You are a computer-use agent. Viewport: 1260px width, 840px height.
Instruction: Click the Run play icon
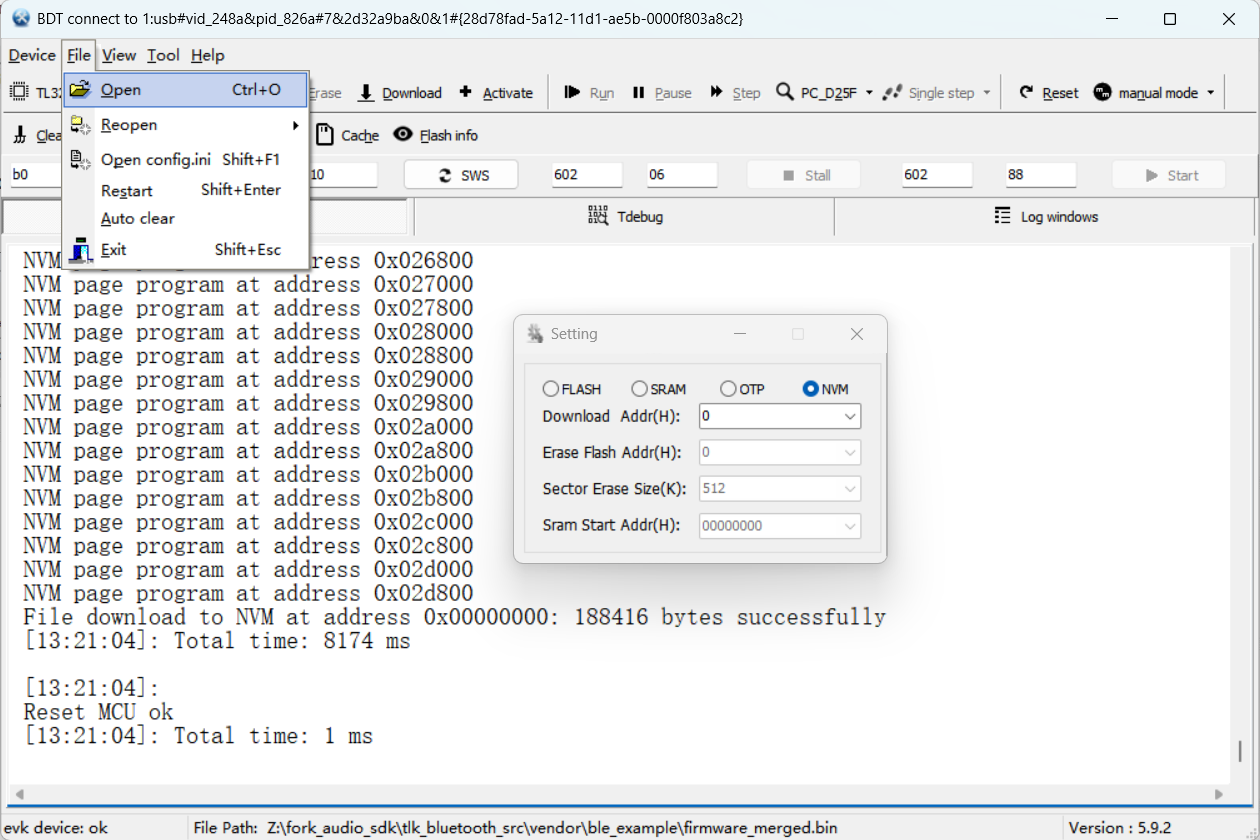coord(572,92)
